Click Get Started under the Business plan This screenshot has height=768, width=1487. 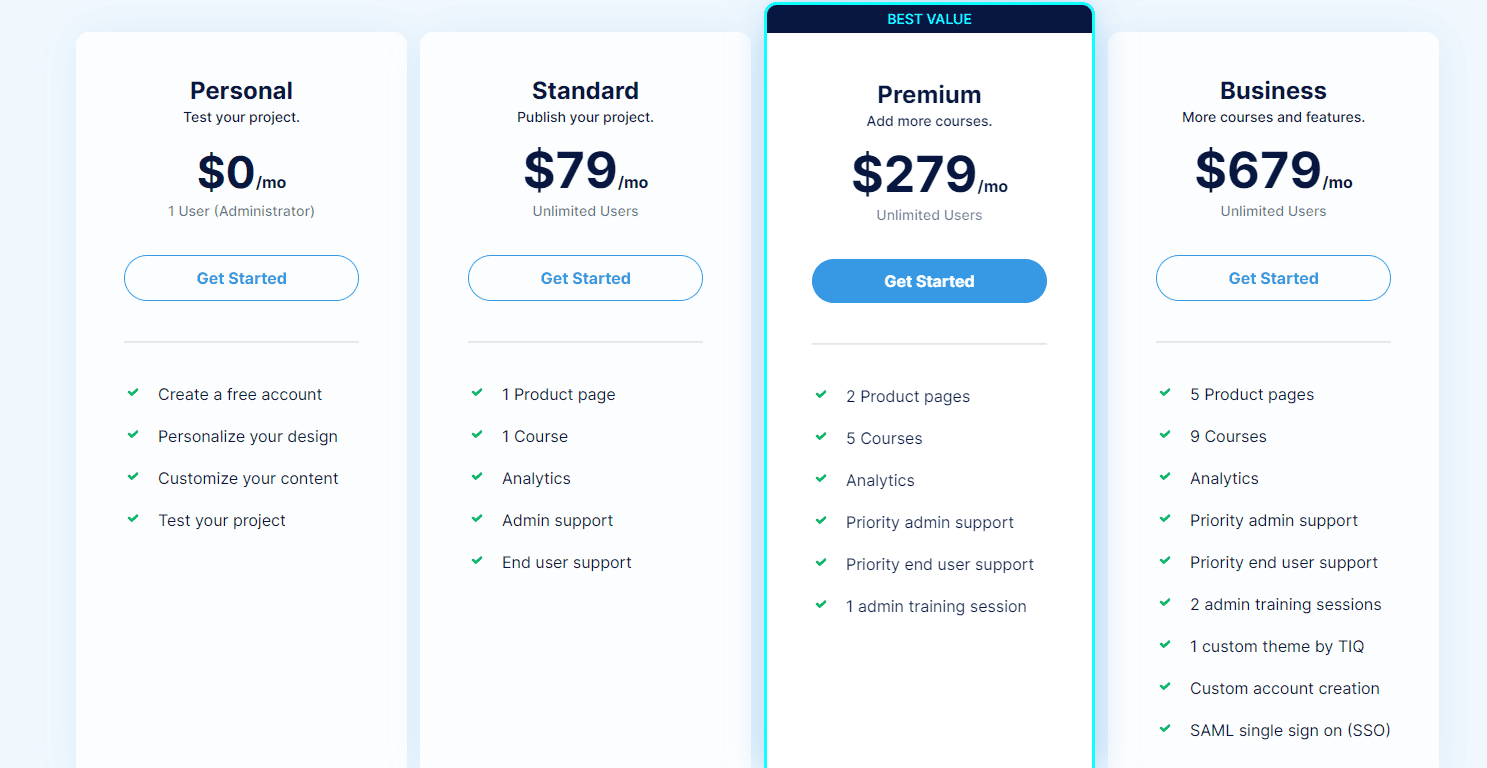1273,278
